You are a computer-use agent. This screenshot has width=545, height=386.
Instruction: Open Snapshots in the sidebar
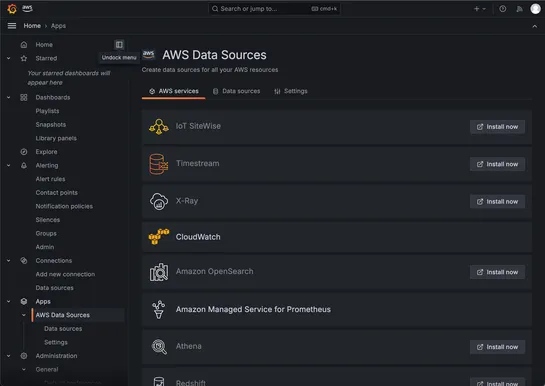[x=51, y=124]
